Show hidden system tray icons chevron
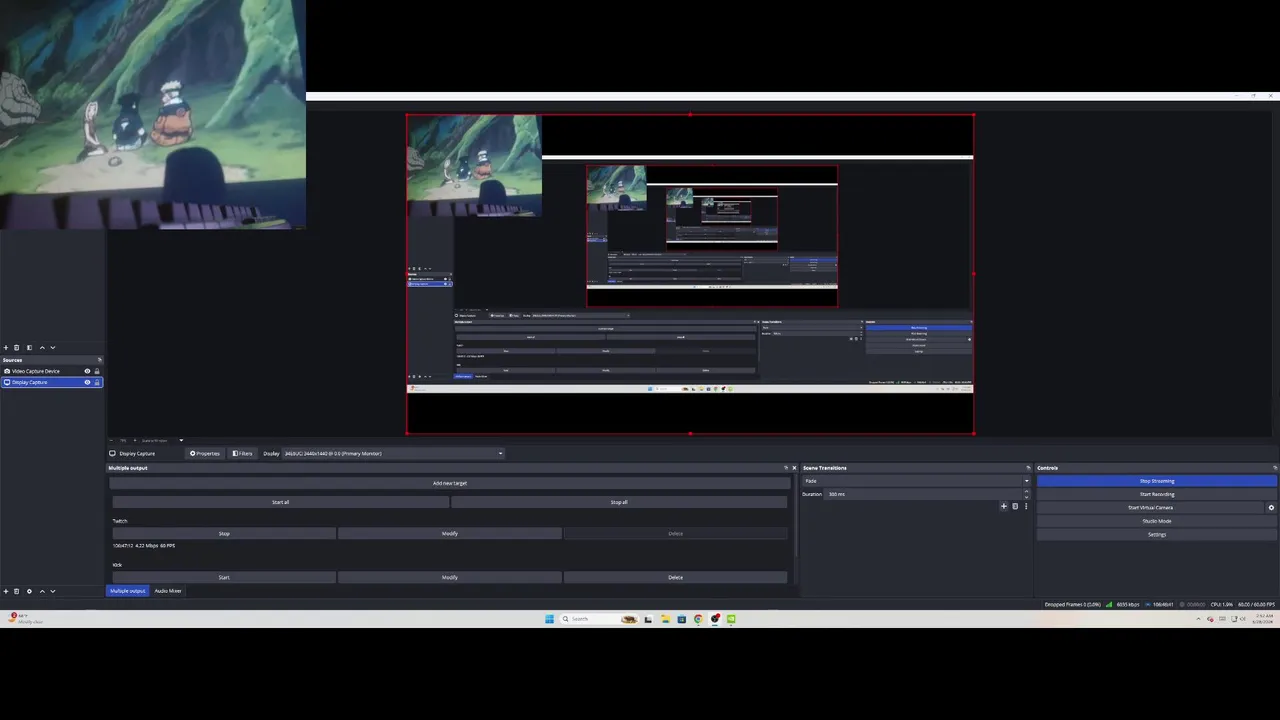The height and width of the screenshot is (720, 1280). 1198,619
